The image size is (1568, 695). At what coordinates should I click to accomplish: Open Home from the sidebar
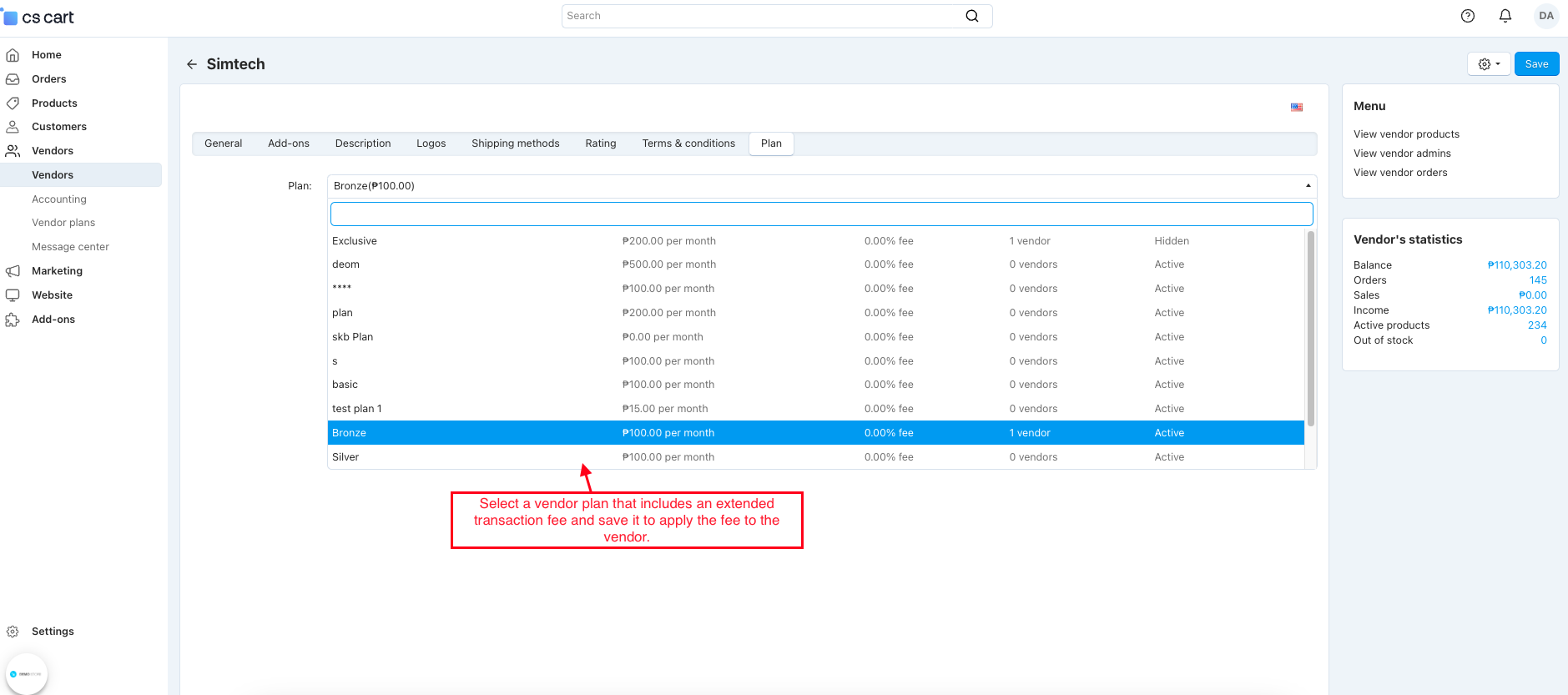(47, 55)
